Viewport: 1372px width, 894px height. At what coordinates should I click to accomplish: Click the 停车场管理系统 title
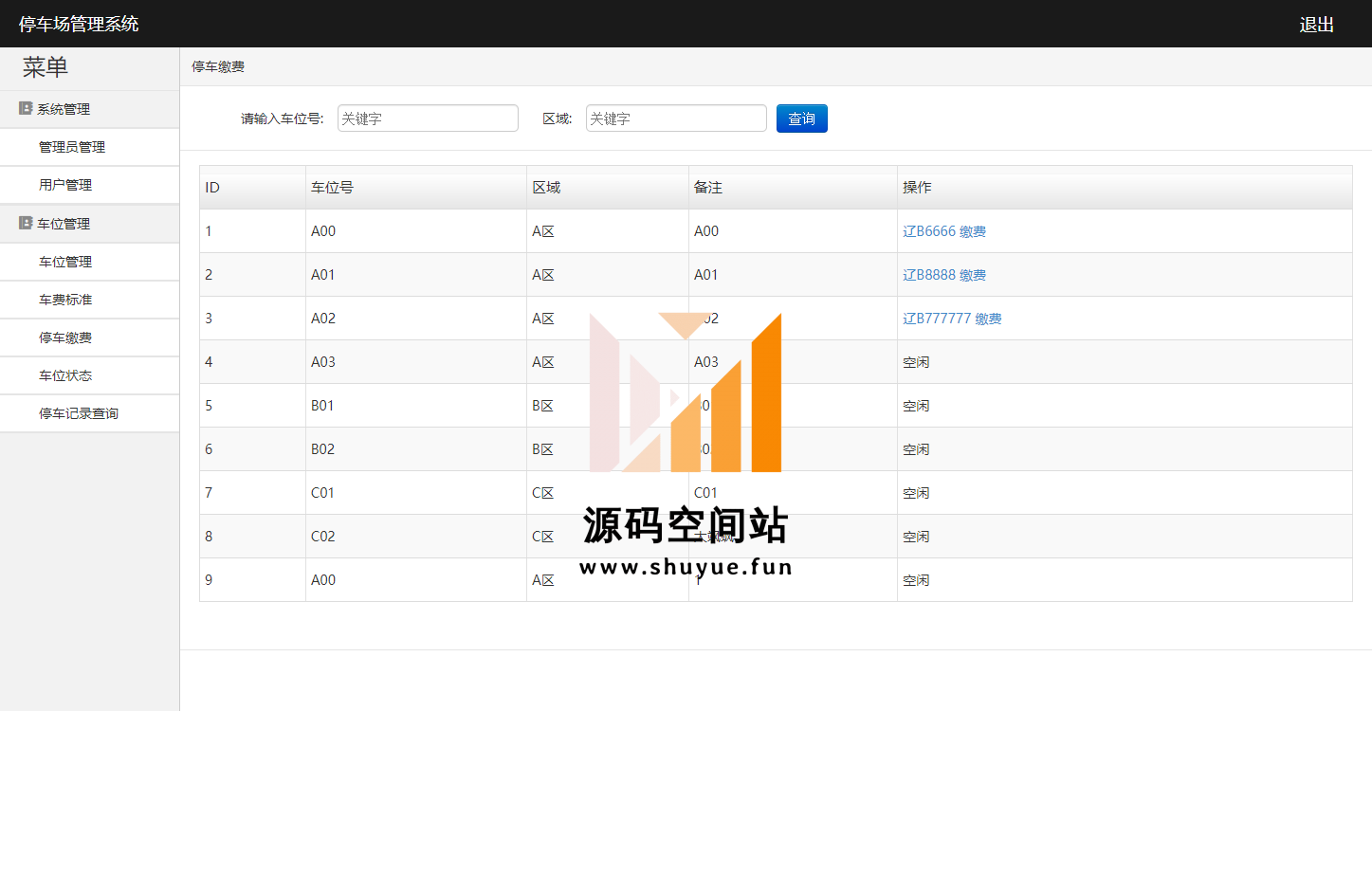point(79,24)
